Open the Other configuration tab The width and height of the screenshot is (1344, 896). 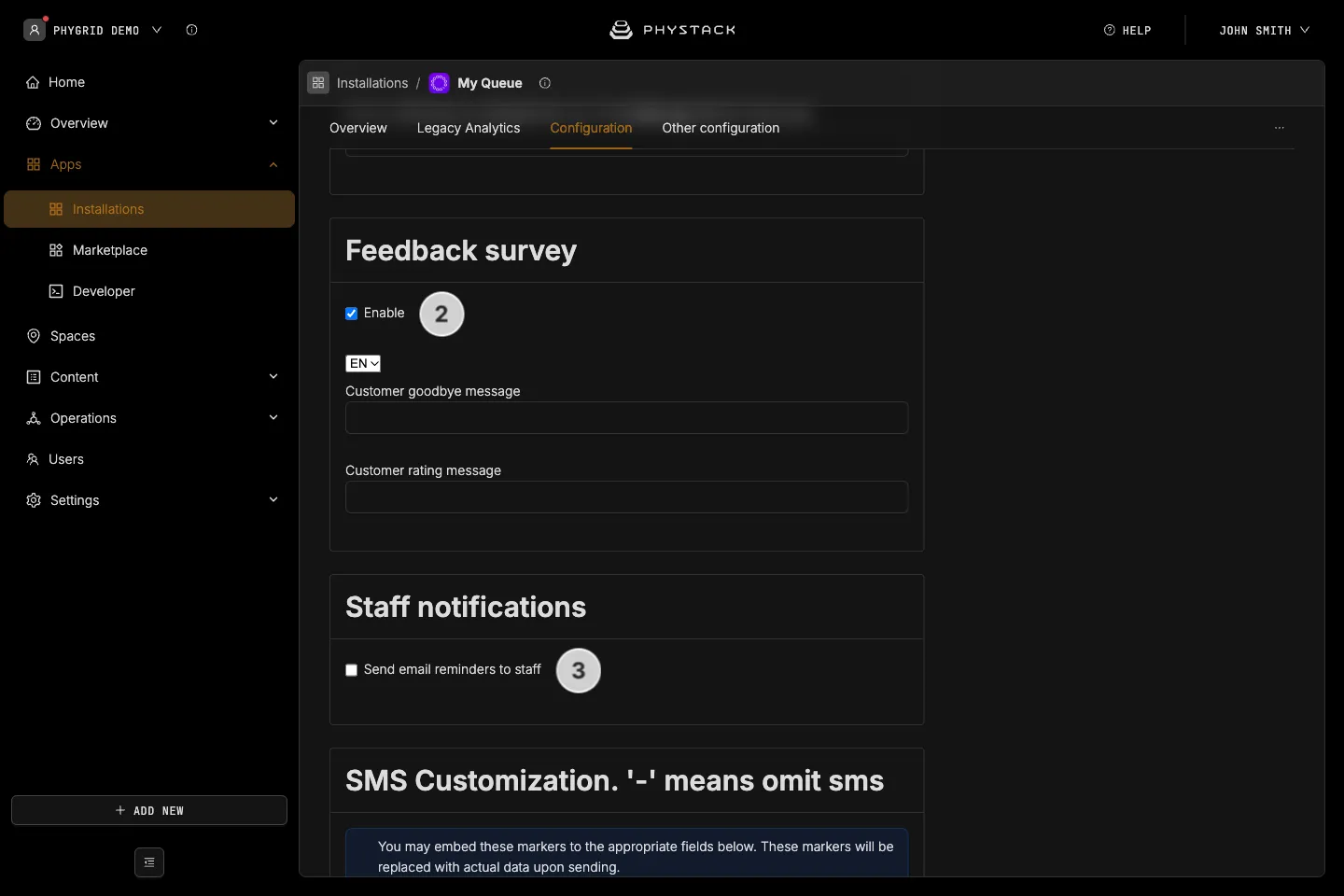(x=721, y=128)
